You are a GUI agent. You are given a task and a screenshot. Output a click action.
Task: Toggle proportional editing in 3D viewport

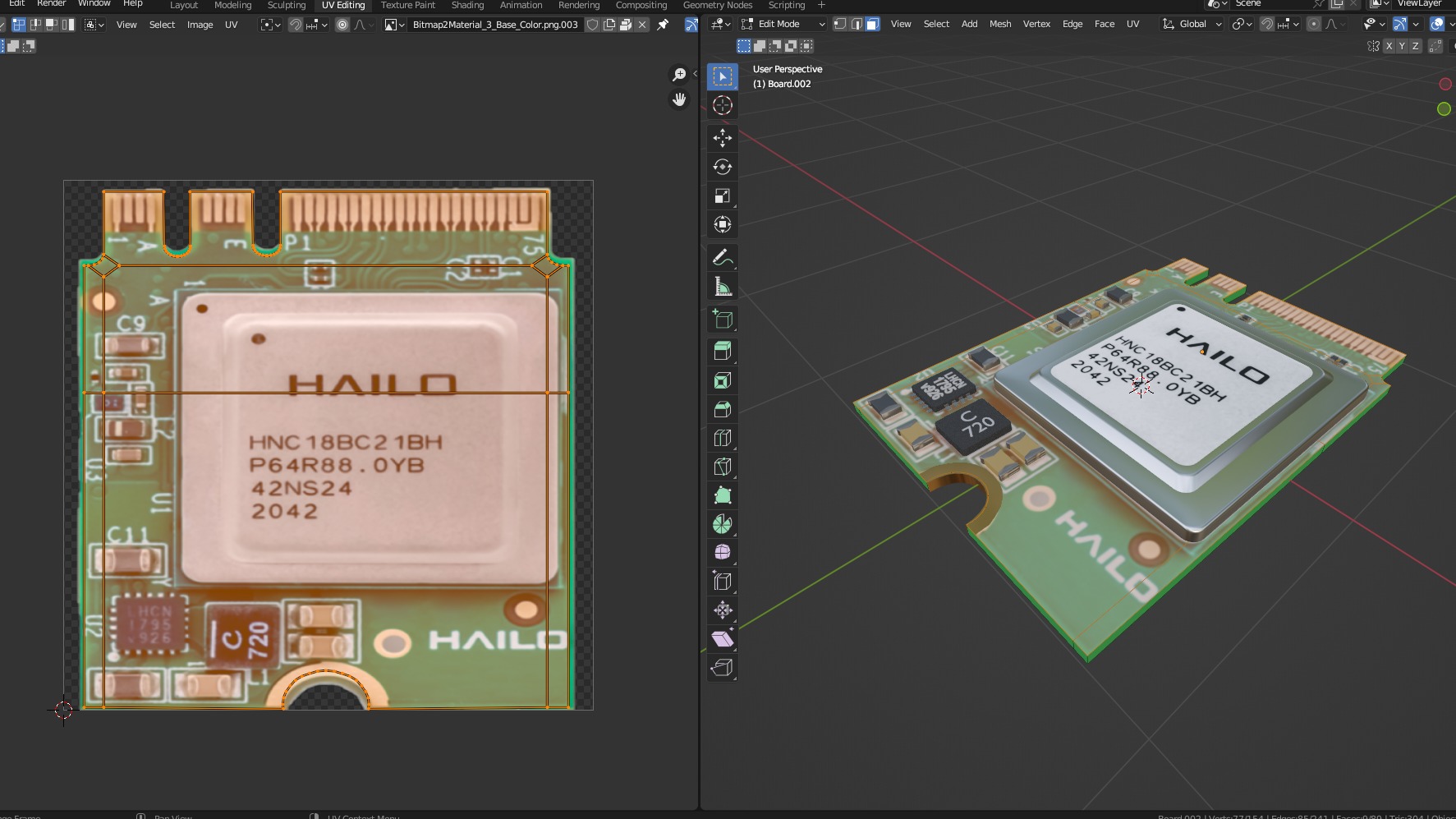point(1314,24)
